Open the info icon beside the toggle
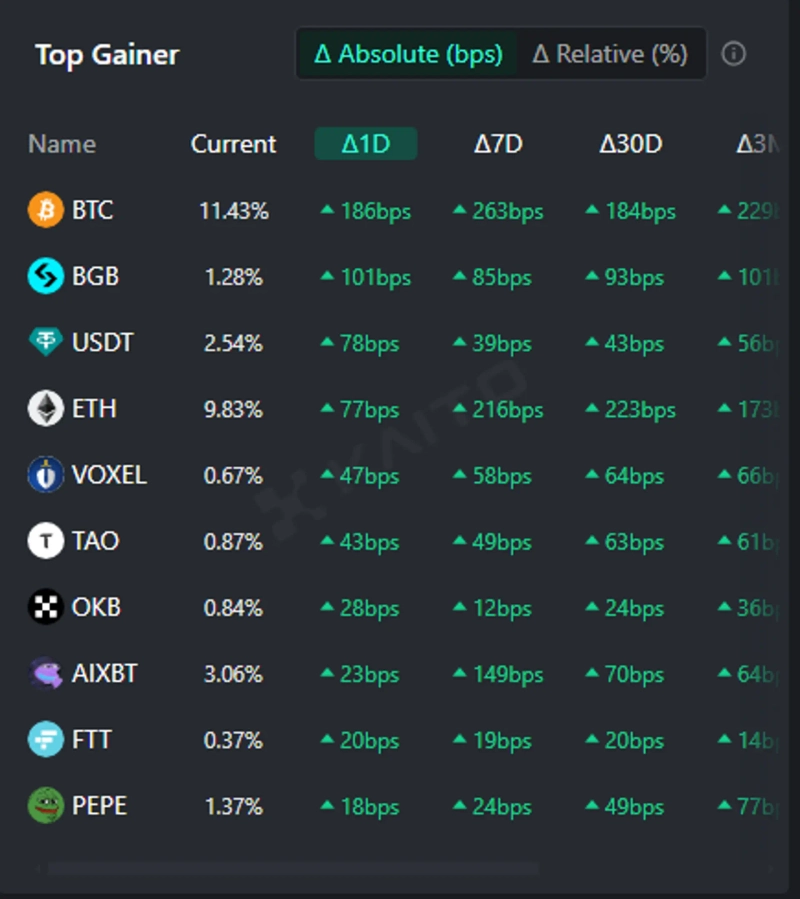The image size is (800, 899). tap(734, 54)
